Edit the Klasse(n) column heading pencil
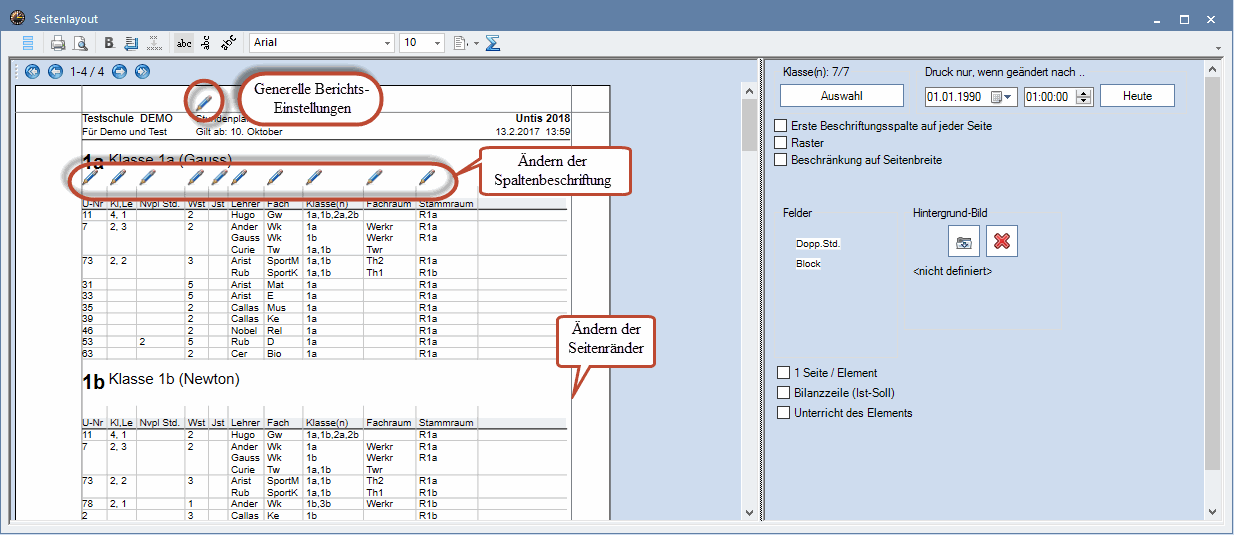This screenshot has height=535, width=1234. click(x=314, y=179)
